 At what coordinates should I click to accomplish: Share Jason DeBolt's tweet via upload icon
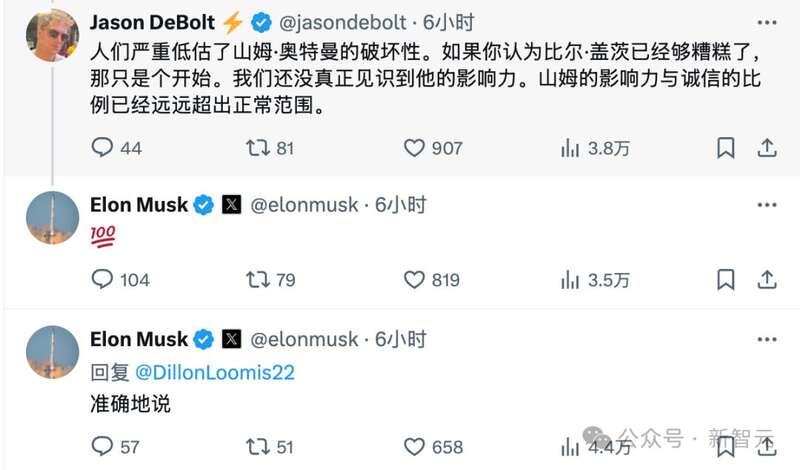click(766, 148)
